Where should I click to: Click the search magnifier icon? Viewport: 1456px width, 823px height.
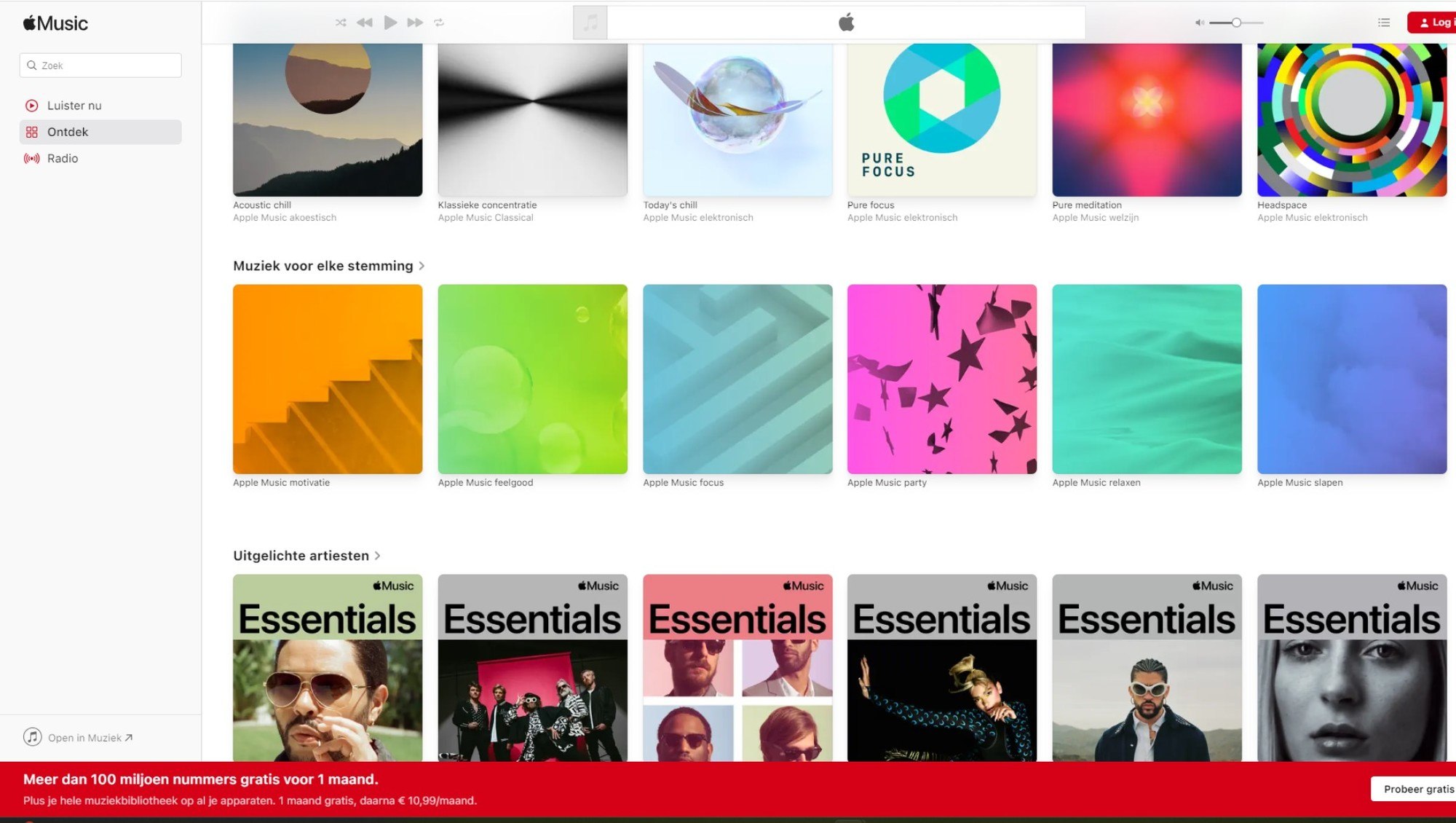click(x=32, y=66)
